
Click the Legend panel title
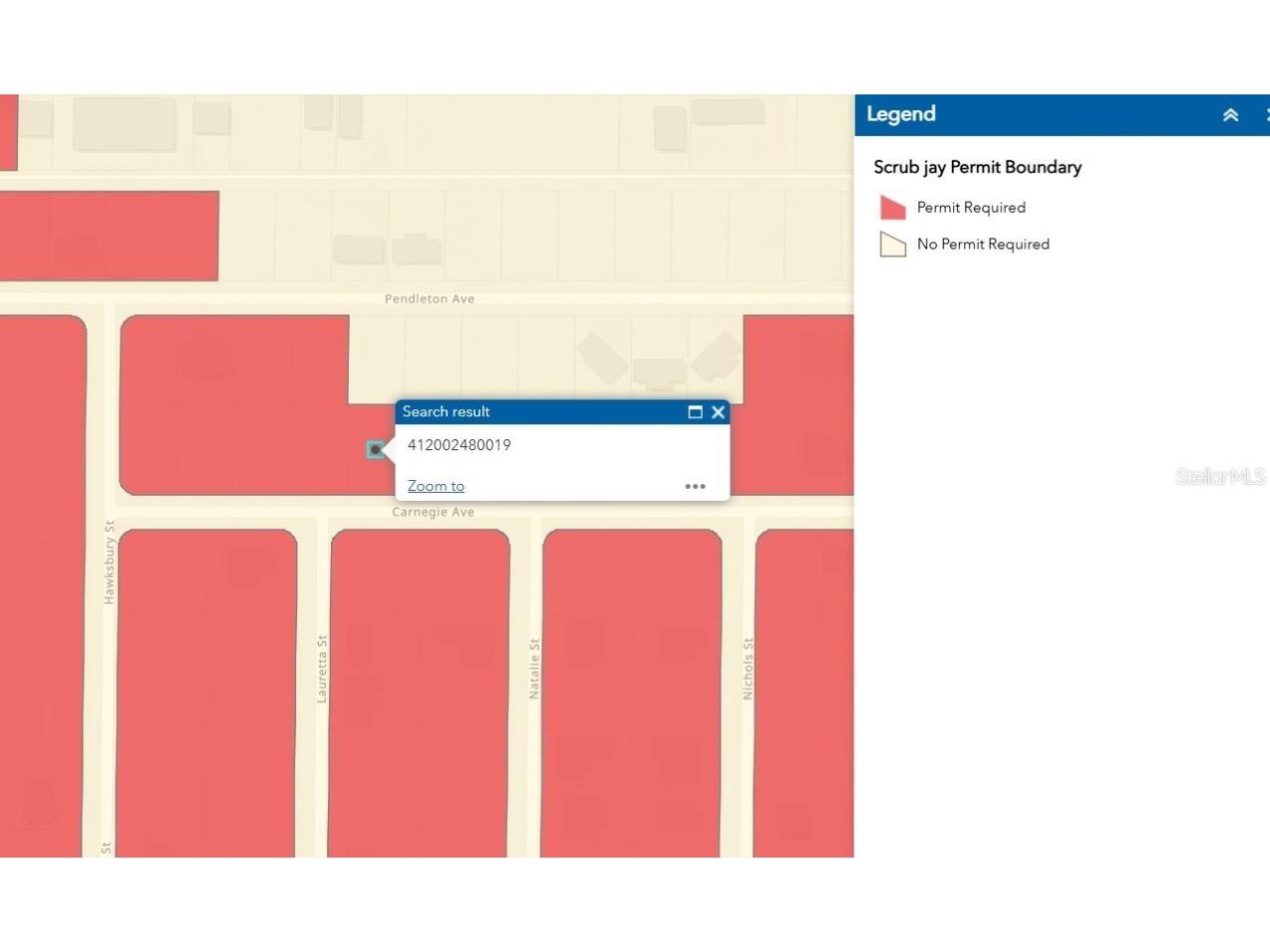pyautogui.click(x=900, y=114)
